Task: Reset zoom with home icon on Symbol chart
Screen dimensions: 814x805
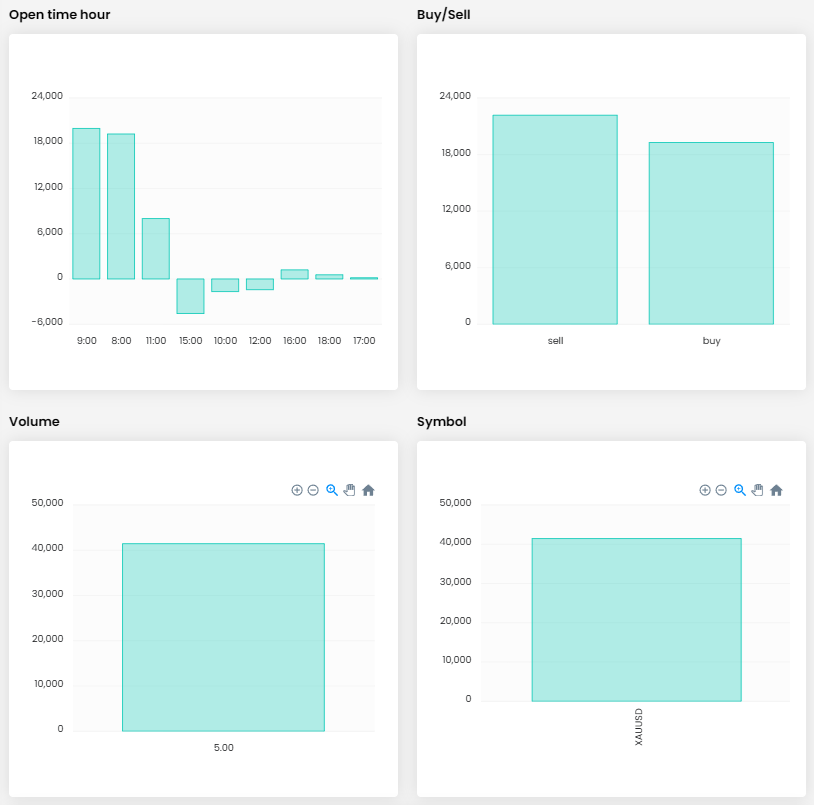Action: 776,490
